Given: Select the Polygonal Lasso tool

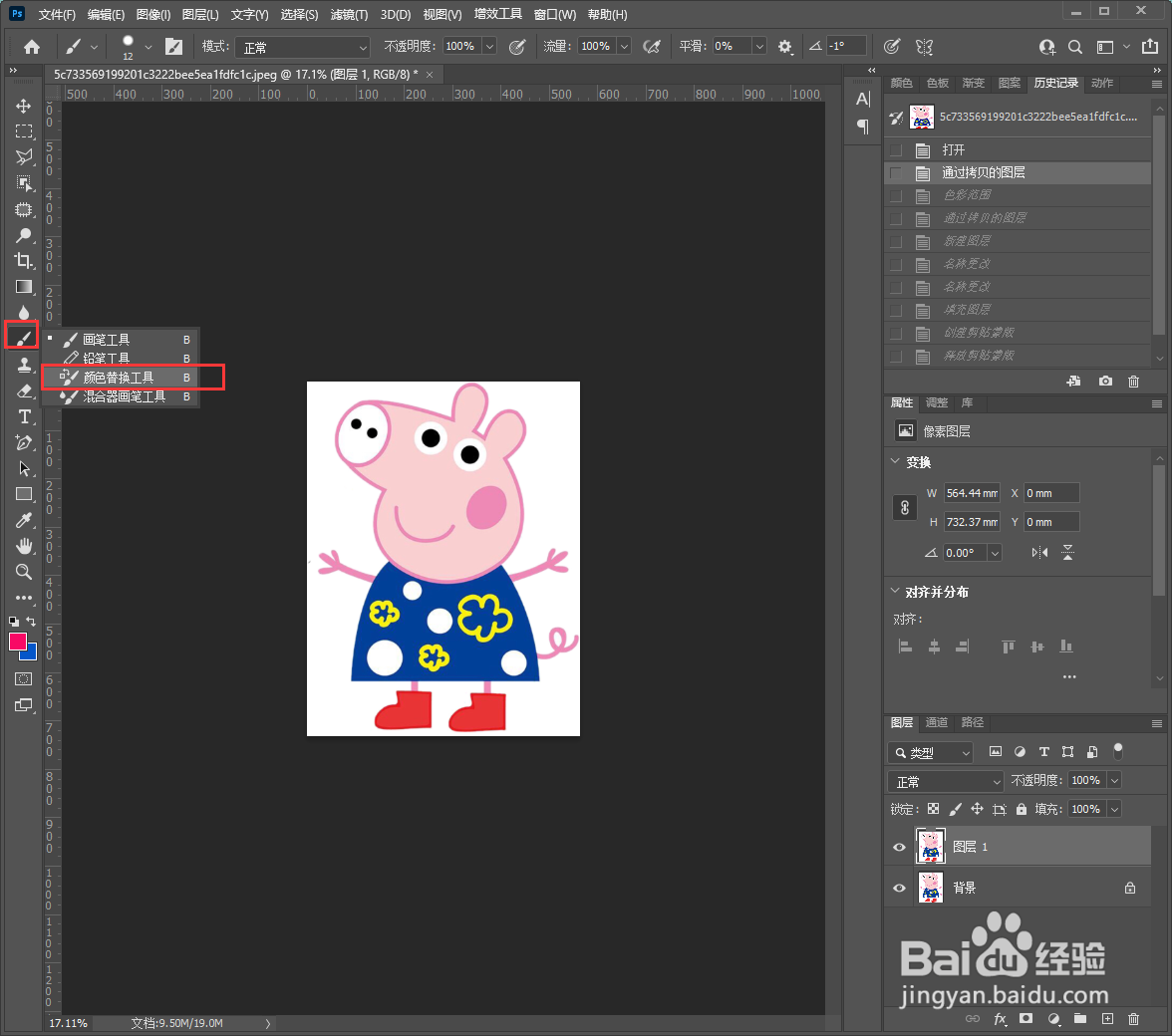Looking at the screenshot, I should click(24, 156).
